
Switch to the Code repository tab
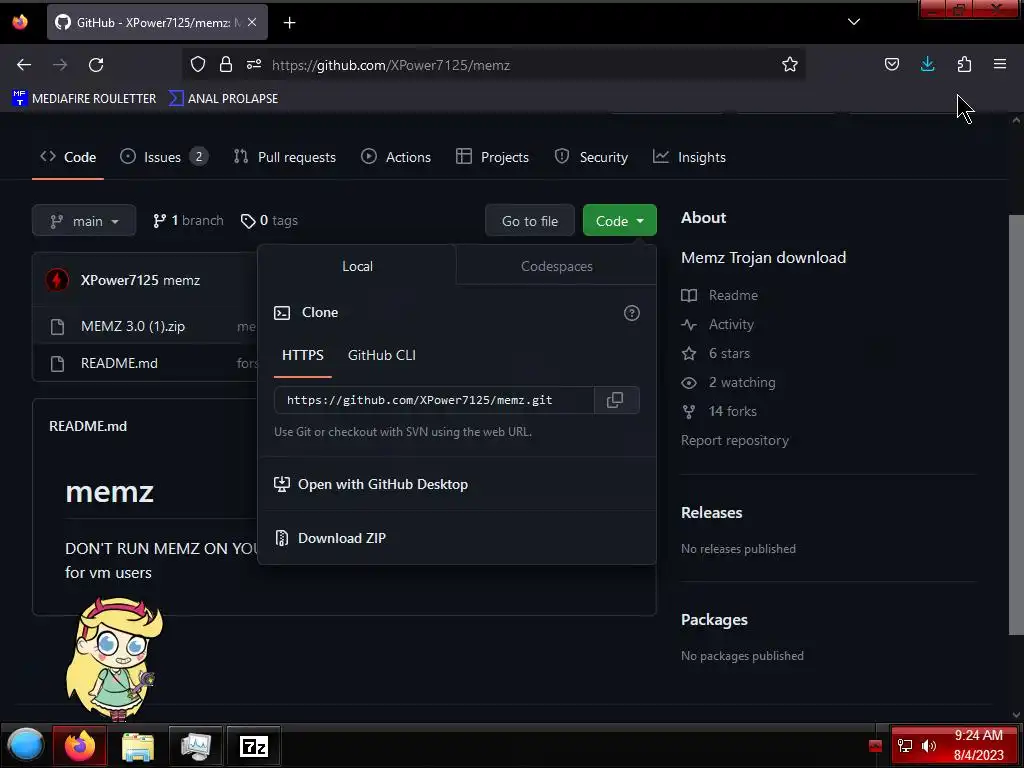[x=68, y=157]
